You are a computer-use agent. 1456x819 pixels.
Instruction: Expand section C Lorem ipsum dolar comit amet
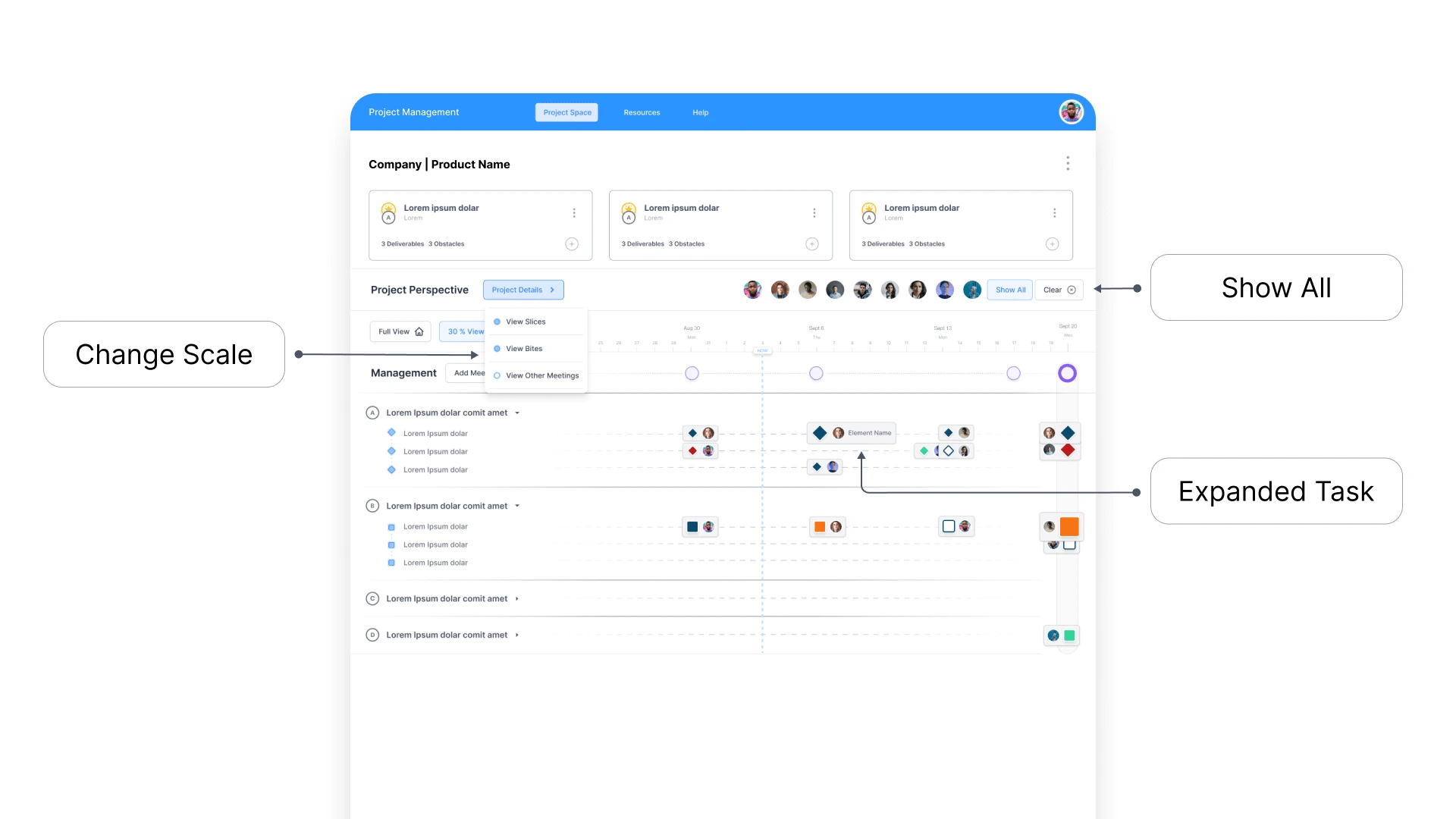tap(517, 599)
